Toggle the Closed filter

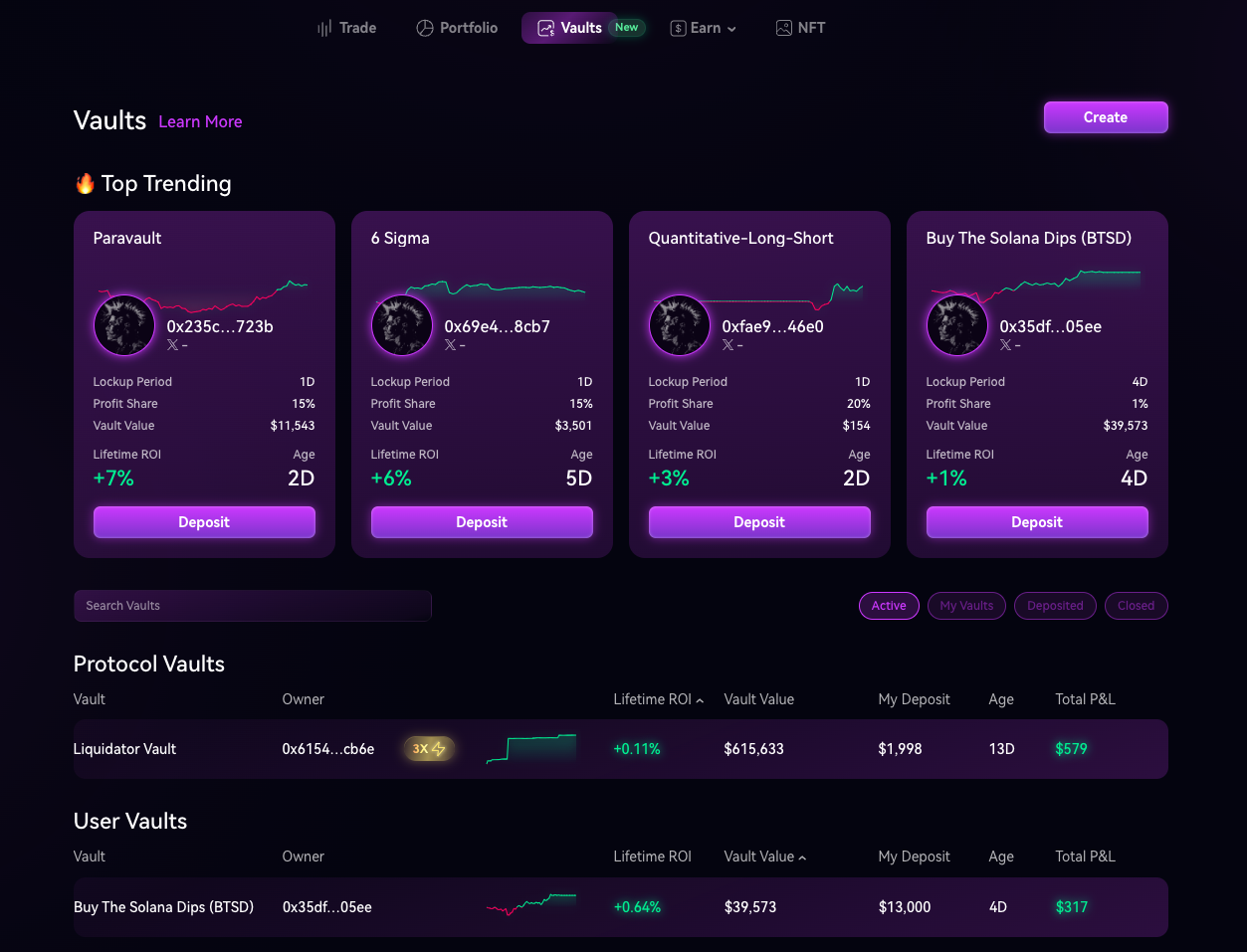pos(1136,606)
